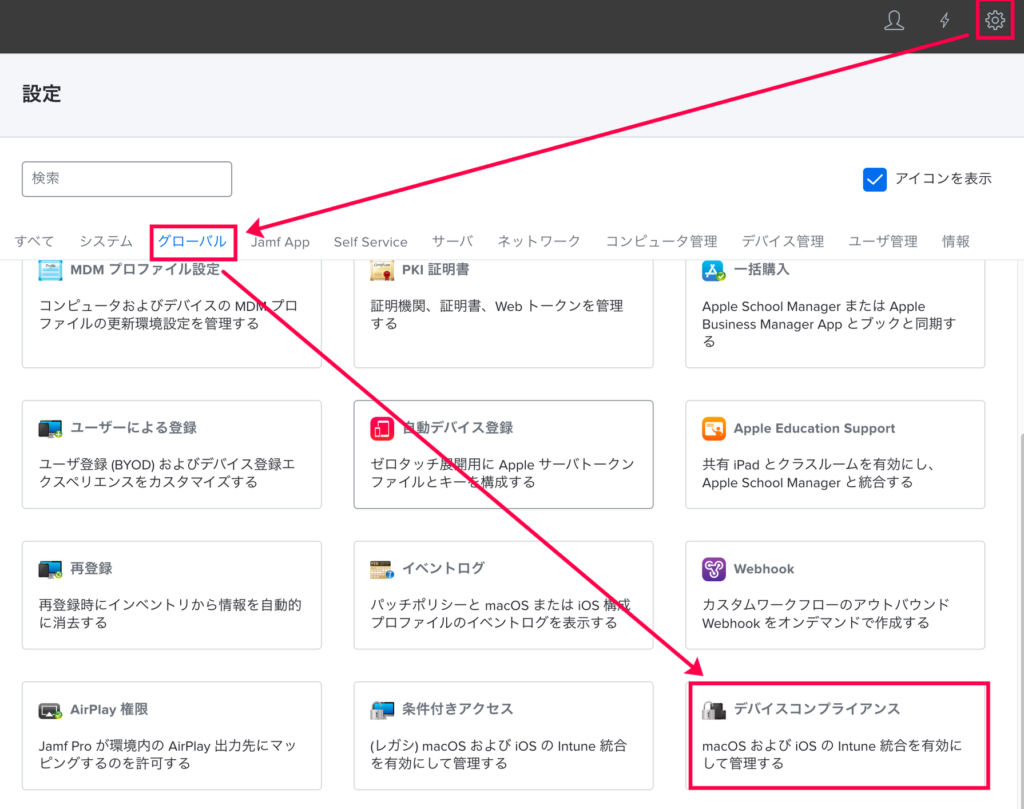Click the 共有 iPad とクラスルーム description
The width and height of the screenshot is (1024, 809).
click(x=818, y=473)
